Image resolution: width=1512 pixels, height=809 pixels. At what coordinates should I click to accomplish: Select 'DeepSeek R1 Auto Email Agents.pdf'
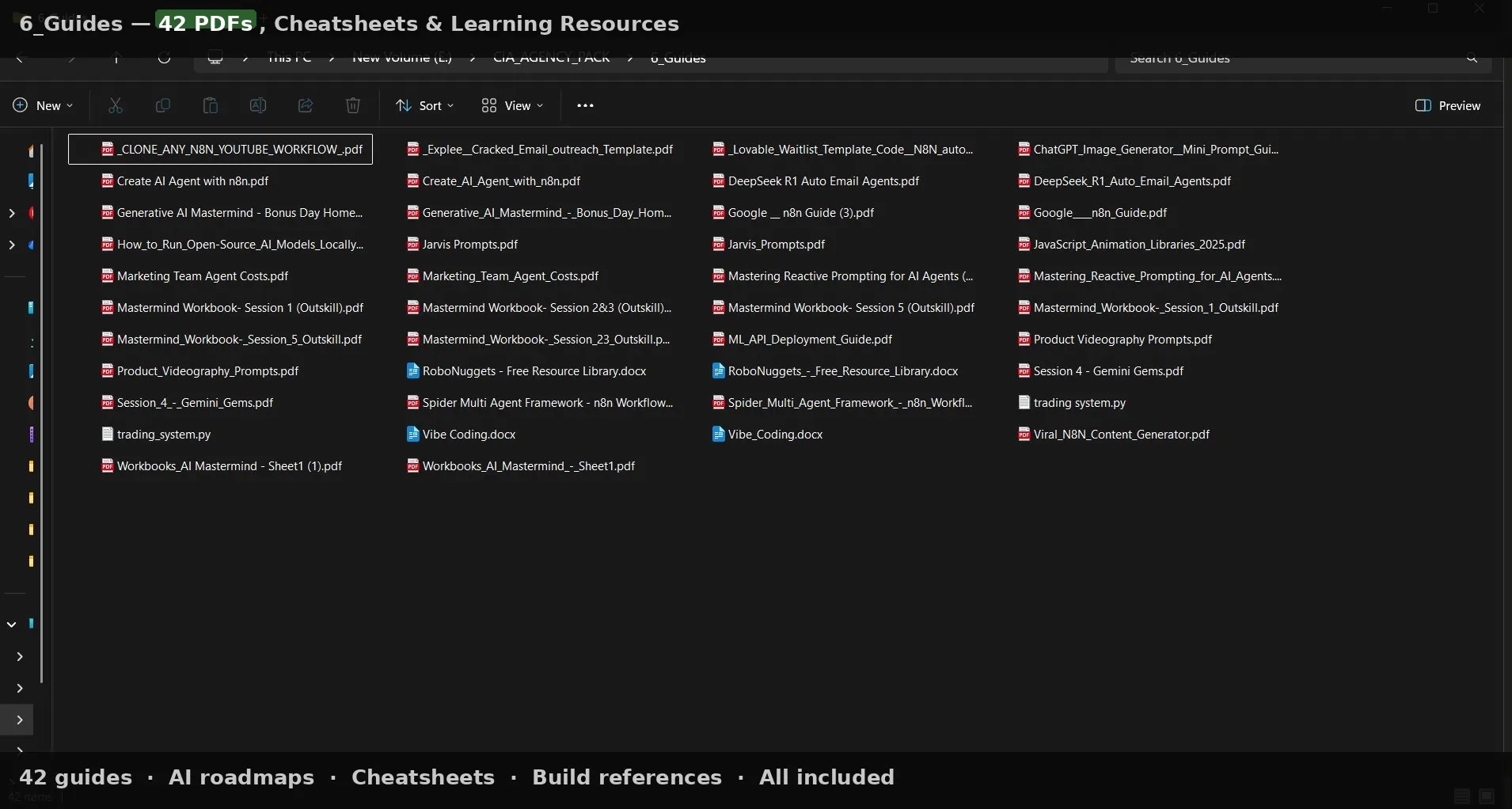pyautogui.click(x=816, y=180)
